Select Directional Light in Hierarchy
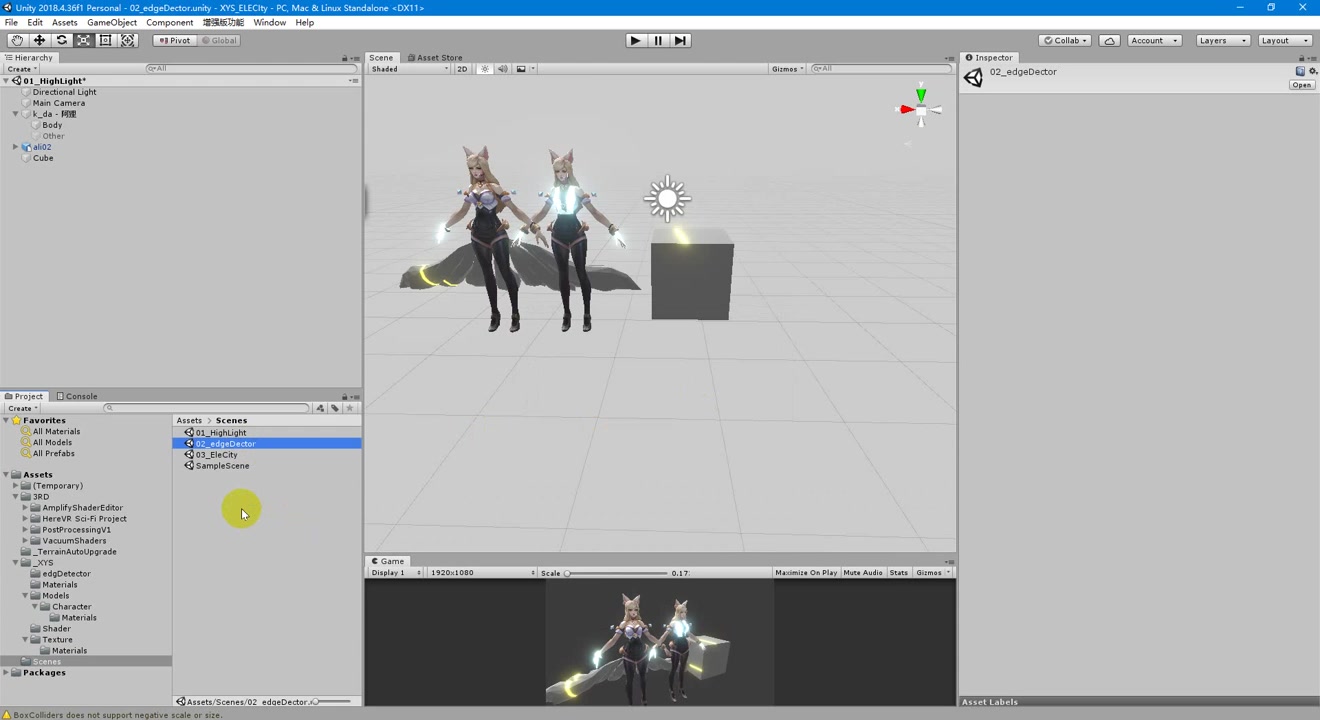This screenshot has width=1320, height=720. (x=64, y=92)
